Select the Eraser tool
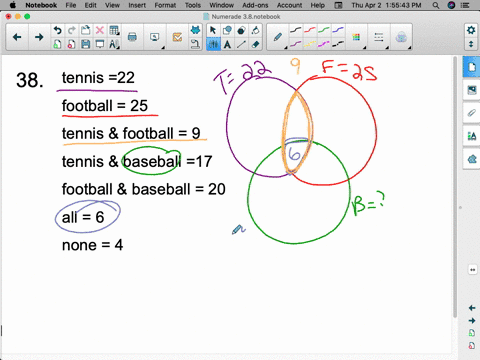 [x=255, y=44]
